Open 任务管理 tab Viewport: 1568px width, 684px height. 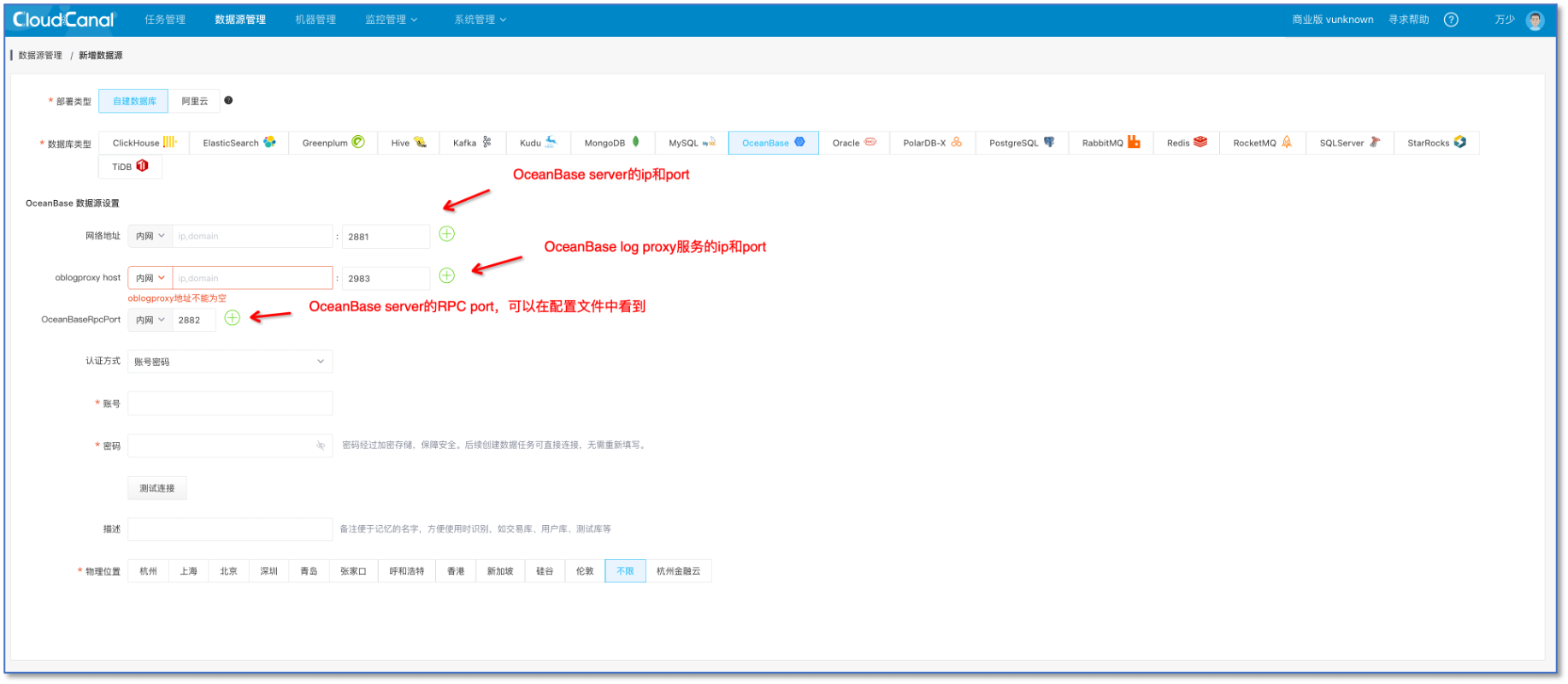[x=165, y=20]
